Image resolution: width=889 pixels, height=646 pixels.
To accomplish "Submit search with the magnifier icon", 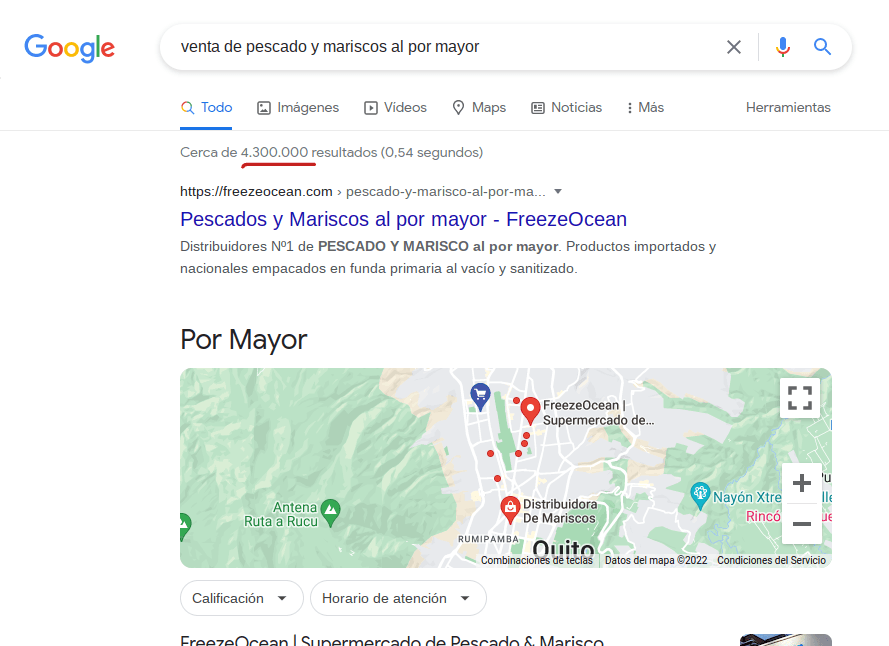I will tap(822, 47).
